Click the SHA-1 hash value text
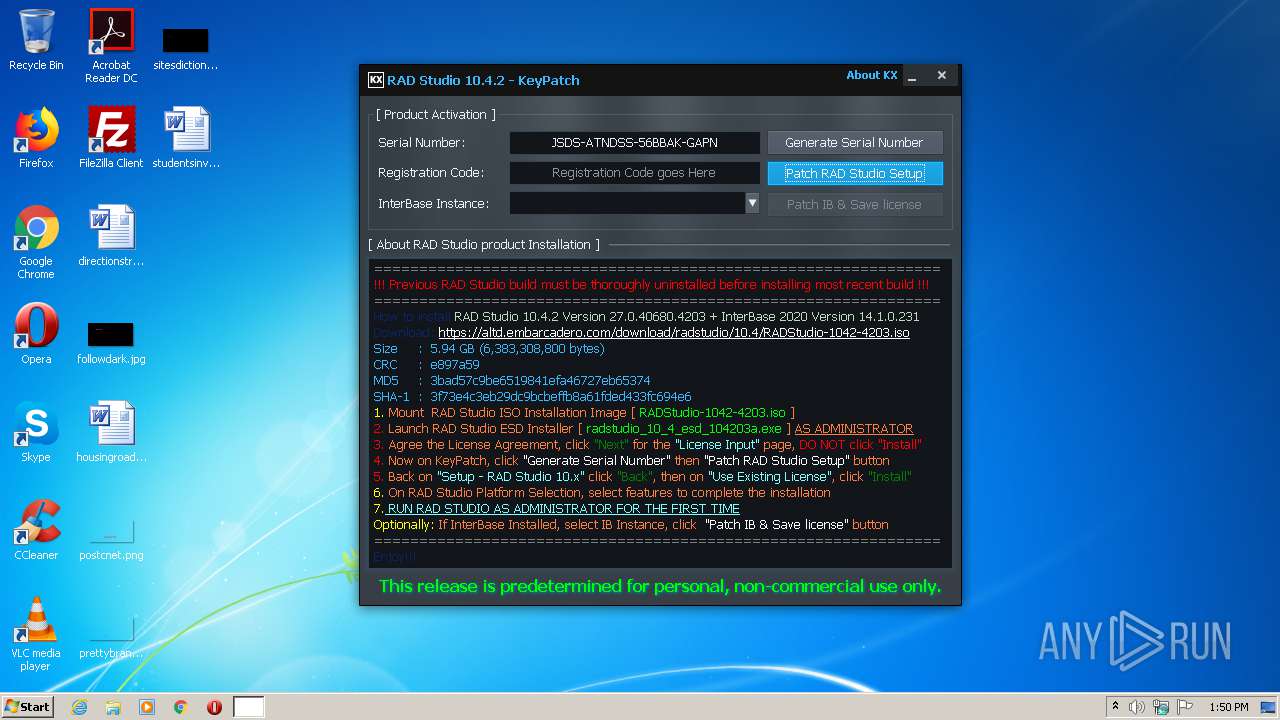 [560, 397]
